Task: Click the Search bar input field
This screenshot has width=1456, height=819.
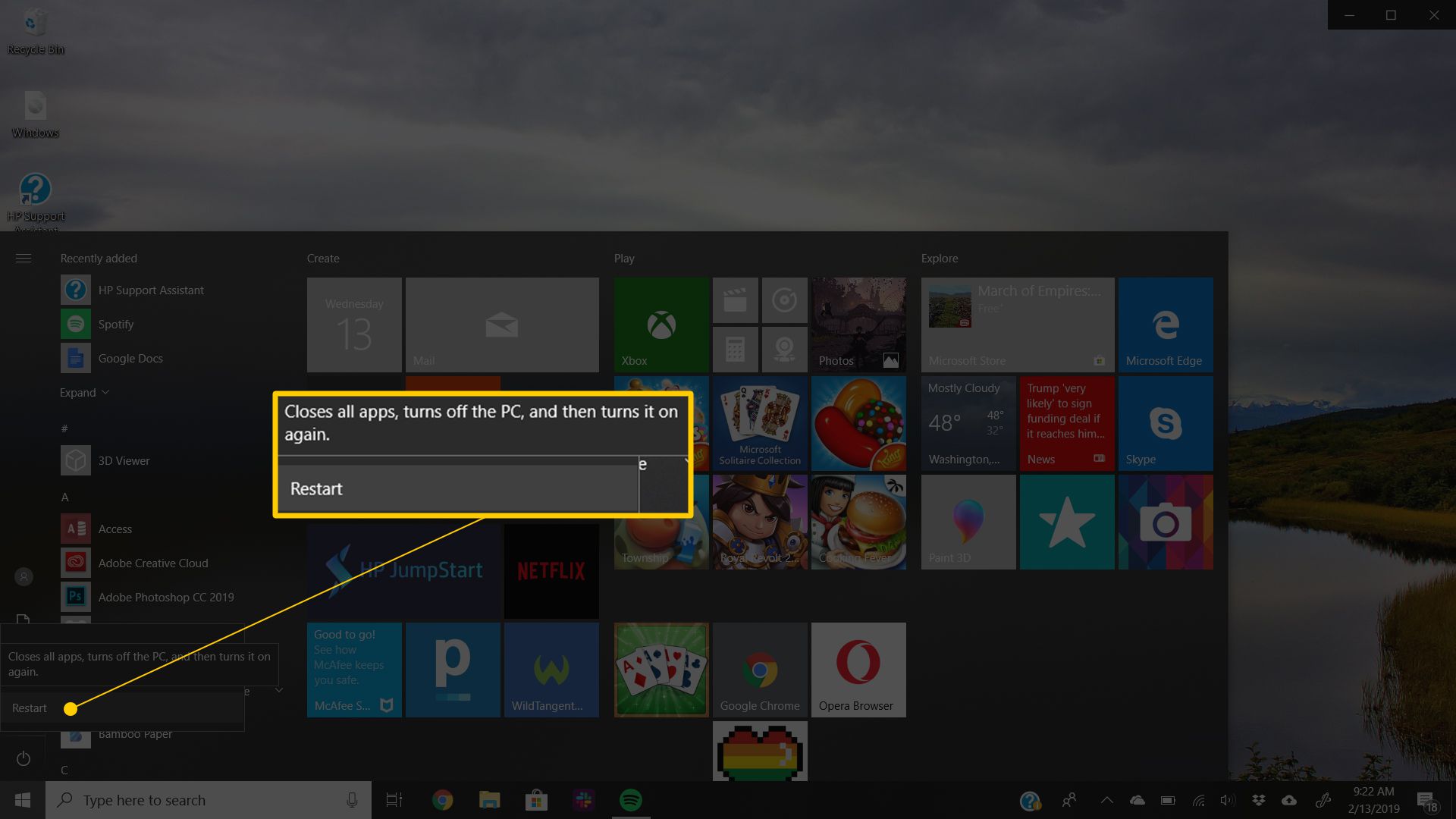Action: (x=207, y=799)
